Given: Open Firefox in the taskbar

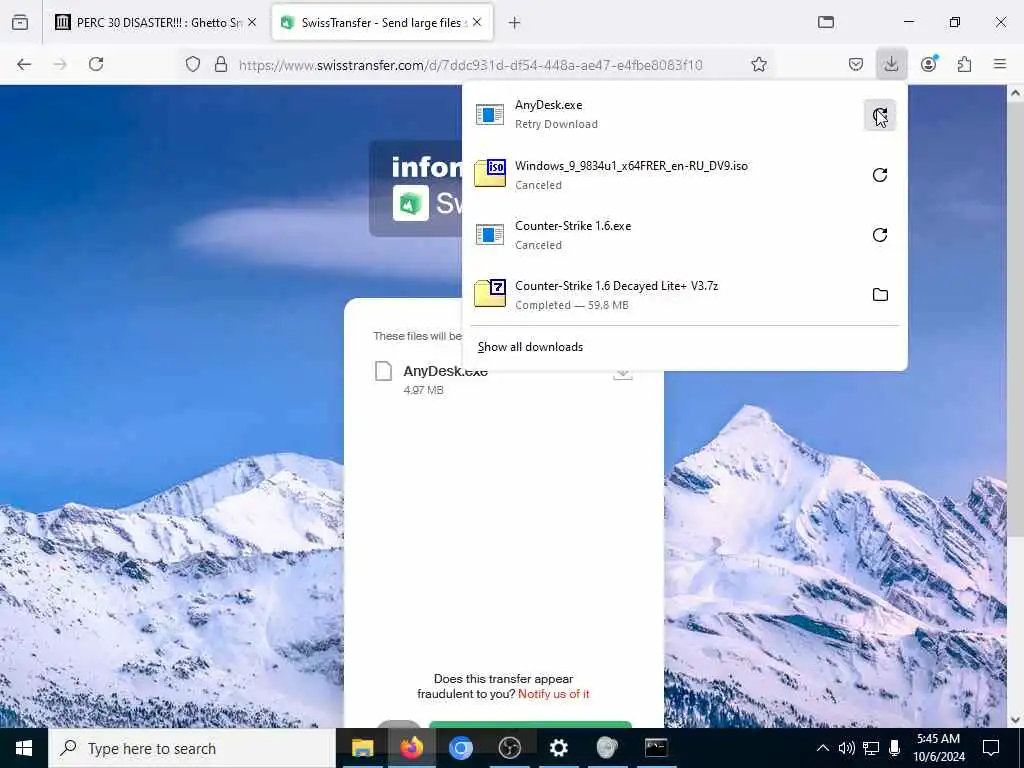Looking at the screenshot, I should (411, 748).
